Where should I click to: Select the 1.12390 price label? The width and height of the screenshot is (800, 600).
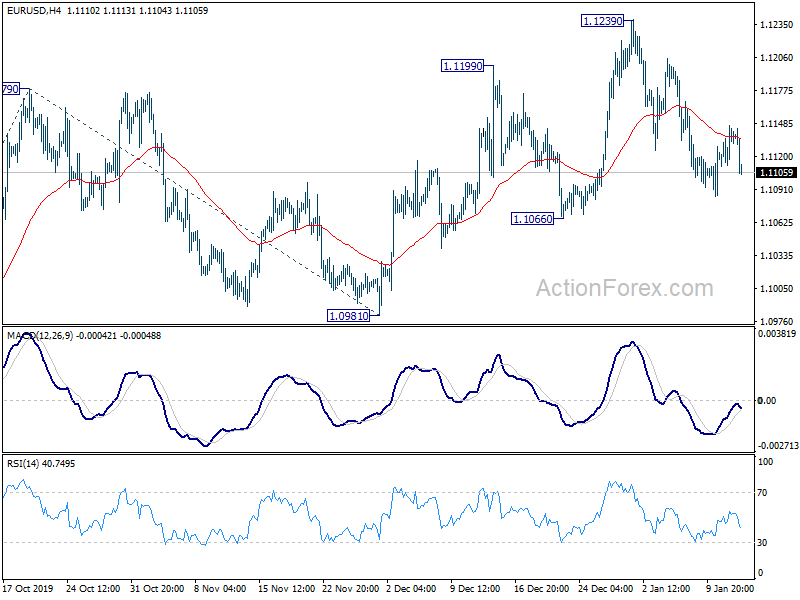[x=603, y=21]
